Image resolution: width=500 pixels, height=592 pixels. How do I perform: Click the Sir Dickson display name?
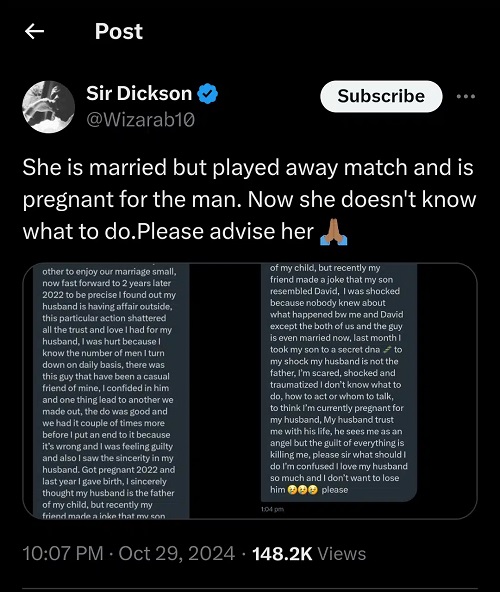[139, 93]
